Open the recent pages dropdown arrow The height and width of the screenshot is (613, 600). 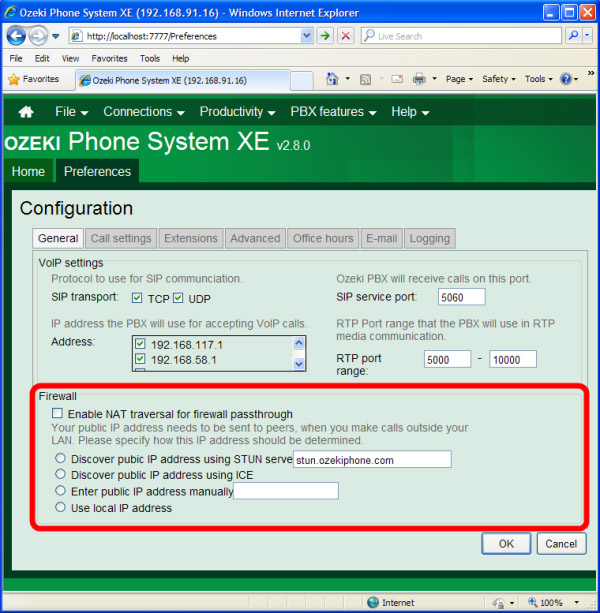point(56,36)
